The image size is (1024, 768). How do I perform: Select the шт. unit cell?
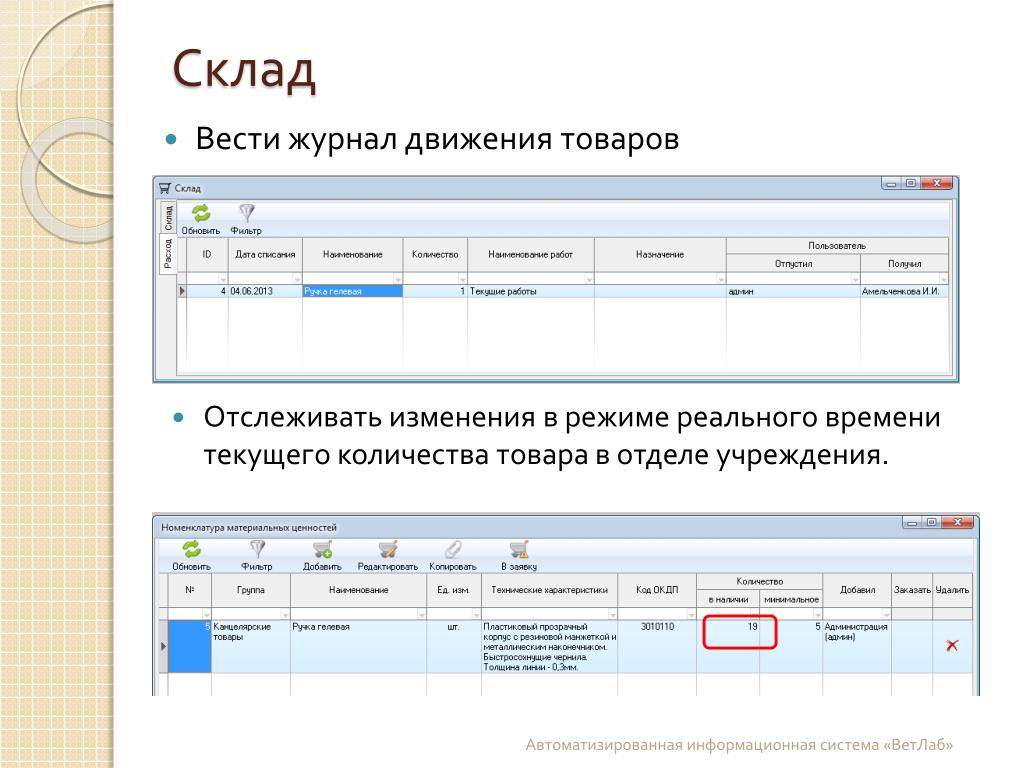pyautogui.click(x=453, y=647)
